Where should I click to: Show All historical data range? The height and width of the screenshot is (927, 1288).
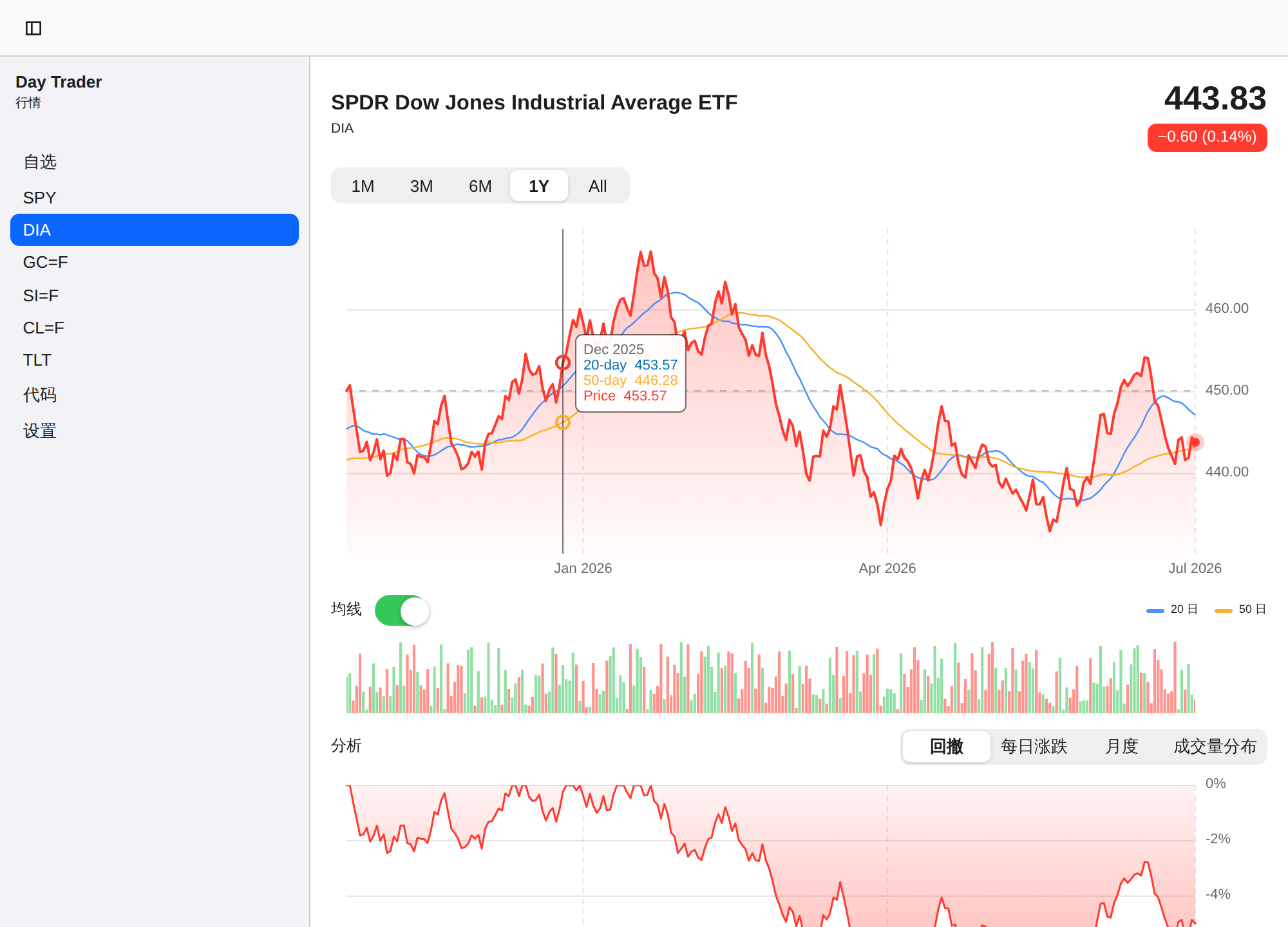coord(598,186)
